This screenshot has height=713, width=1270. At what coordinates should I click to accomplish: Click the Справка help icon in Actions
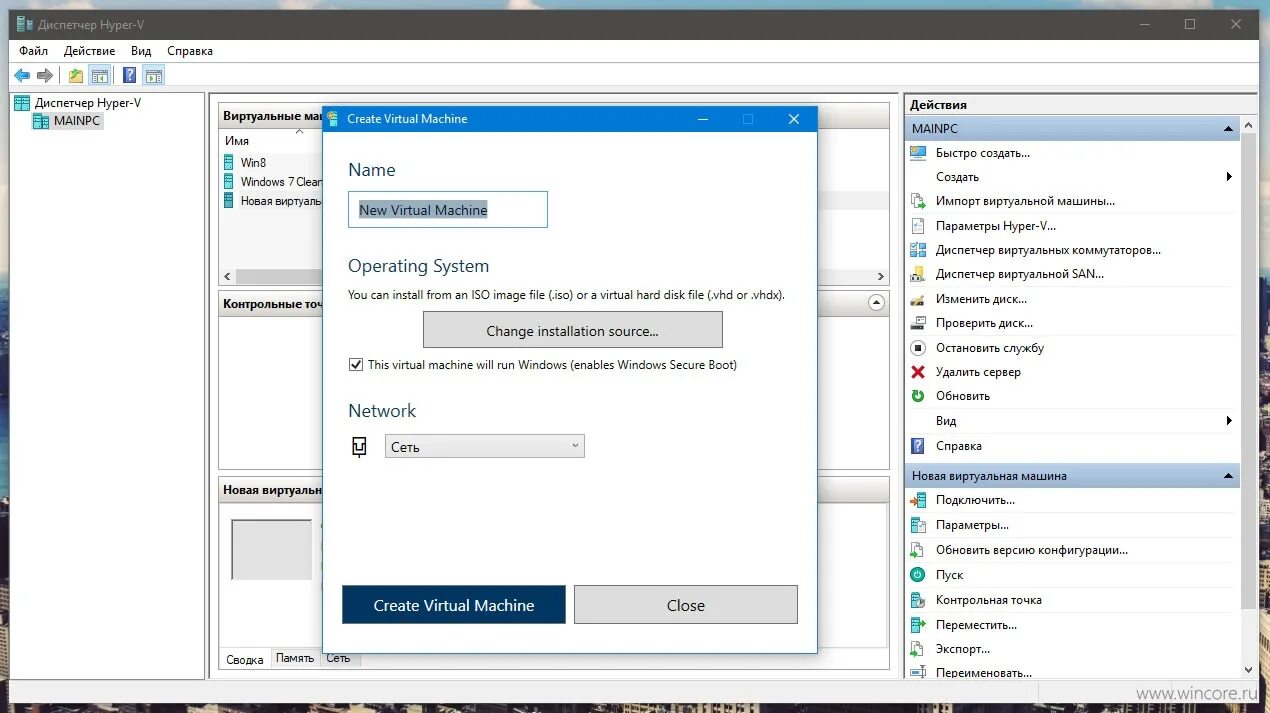pyautogui.click(x=918, y=446)
